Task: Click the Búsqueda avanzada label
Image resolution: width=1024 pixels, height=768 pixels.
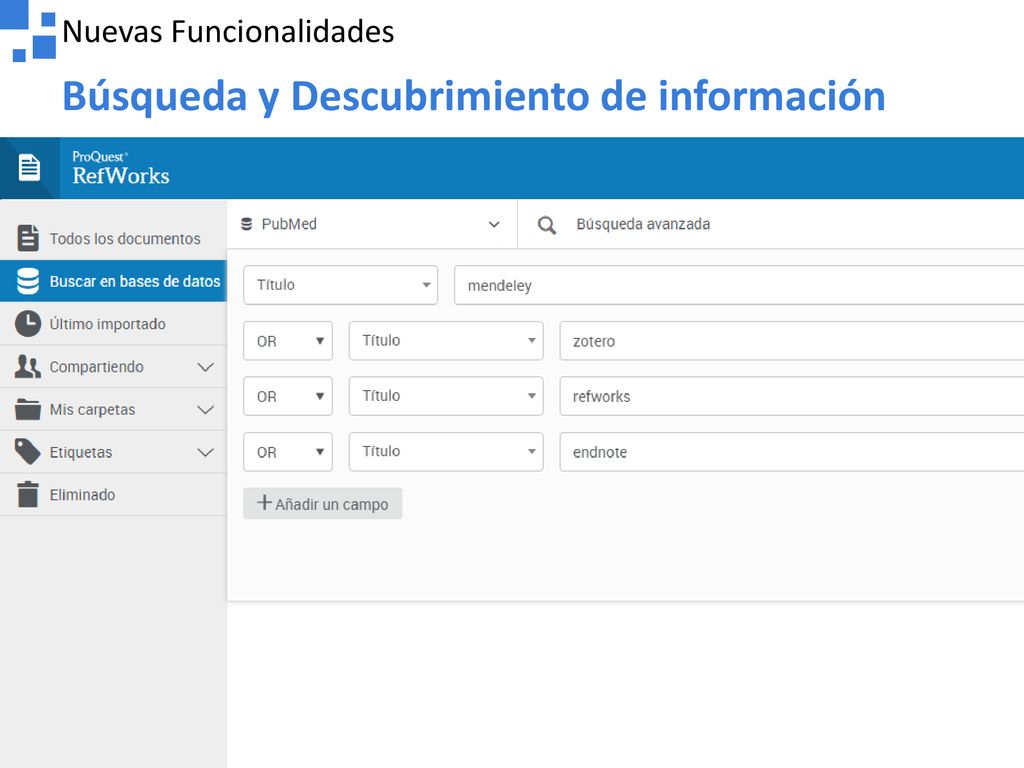Action: click(643, 224)
